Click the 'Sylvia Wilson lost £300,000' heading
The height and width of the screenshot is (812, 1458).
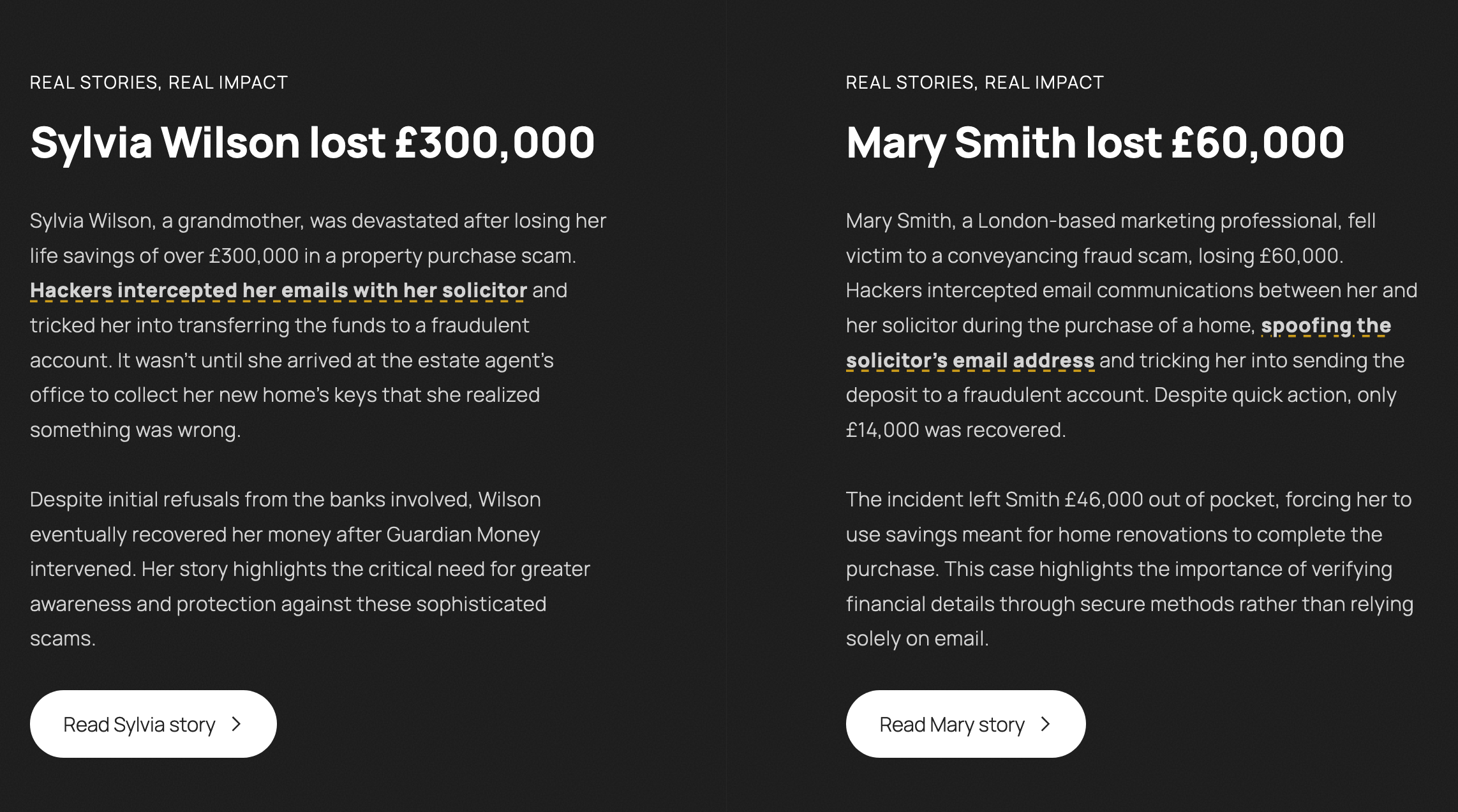[313, 143]
